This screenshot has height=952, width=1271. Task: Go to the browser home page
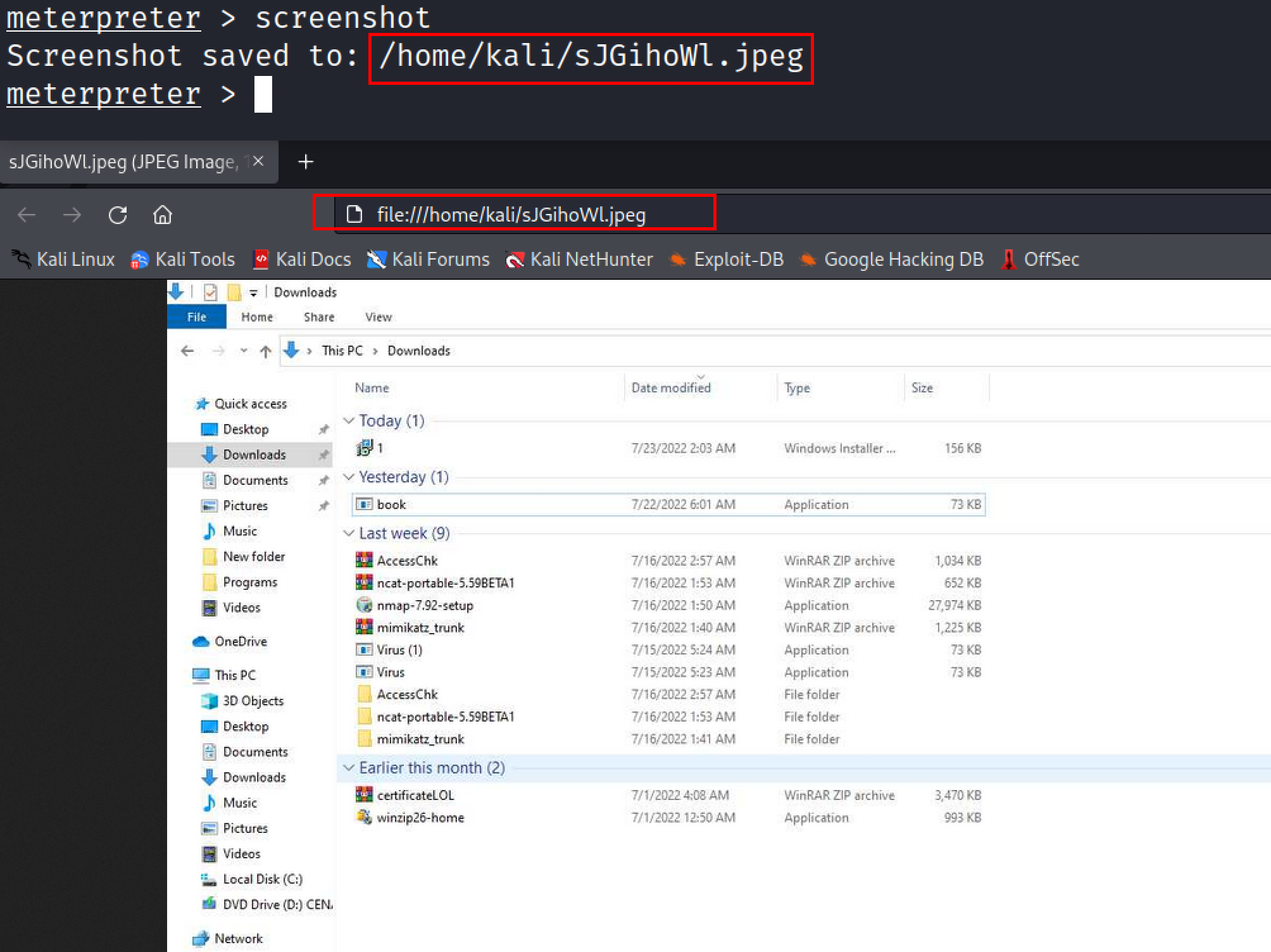(x=163, y=215)
